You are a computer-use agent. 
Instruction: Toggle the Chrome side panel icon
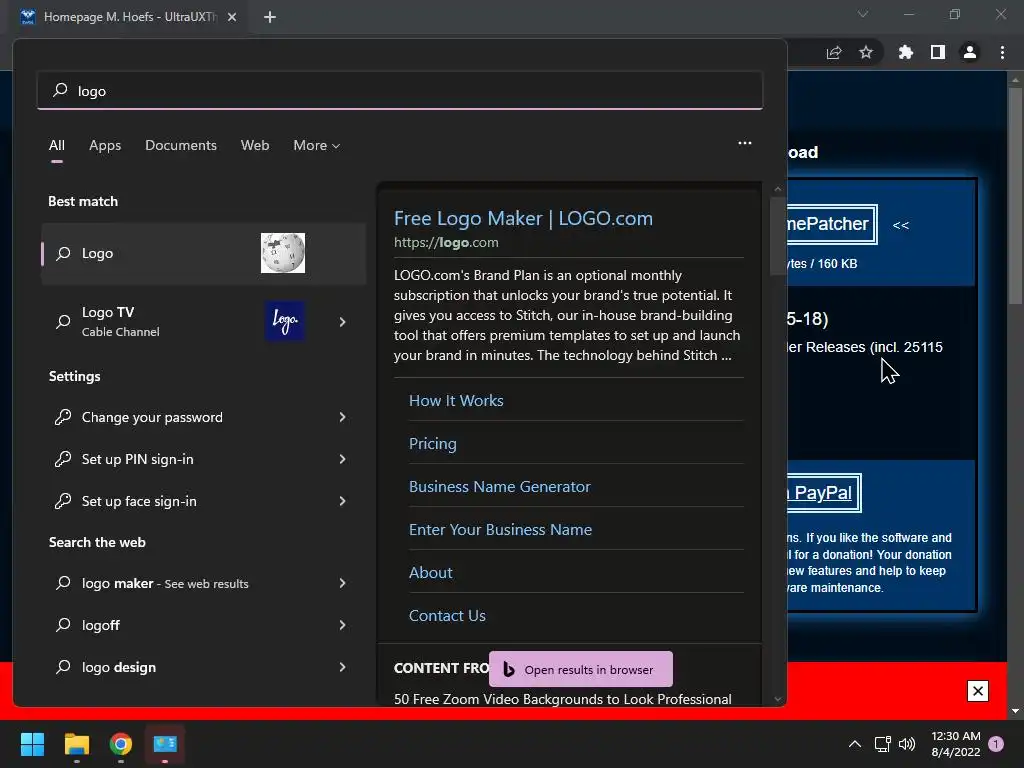pos(938,52)
